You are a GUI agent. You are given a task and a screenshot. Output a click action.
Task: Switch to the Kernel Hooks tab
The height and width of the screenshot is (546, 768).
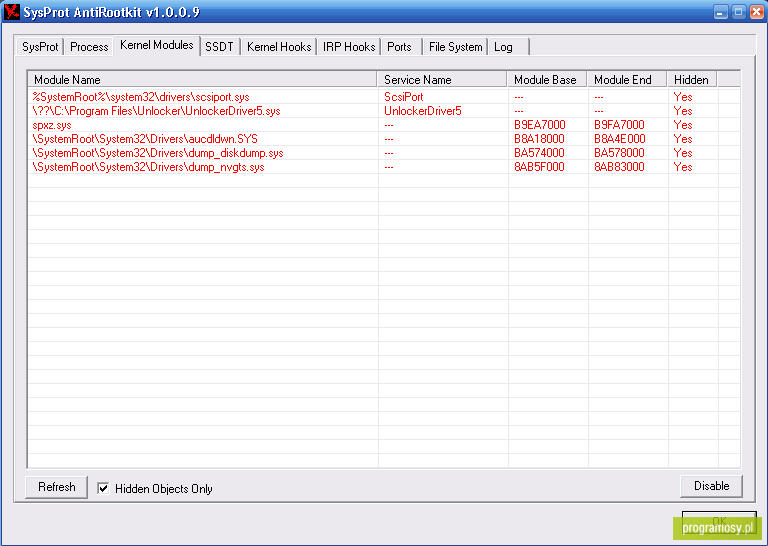[x=279, y=47]
